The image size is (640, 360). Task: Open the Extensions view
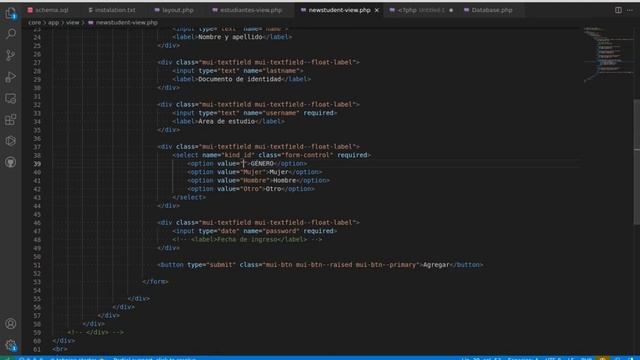click(x=11, y=120)
